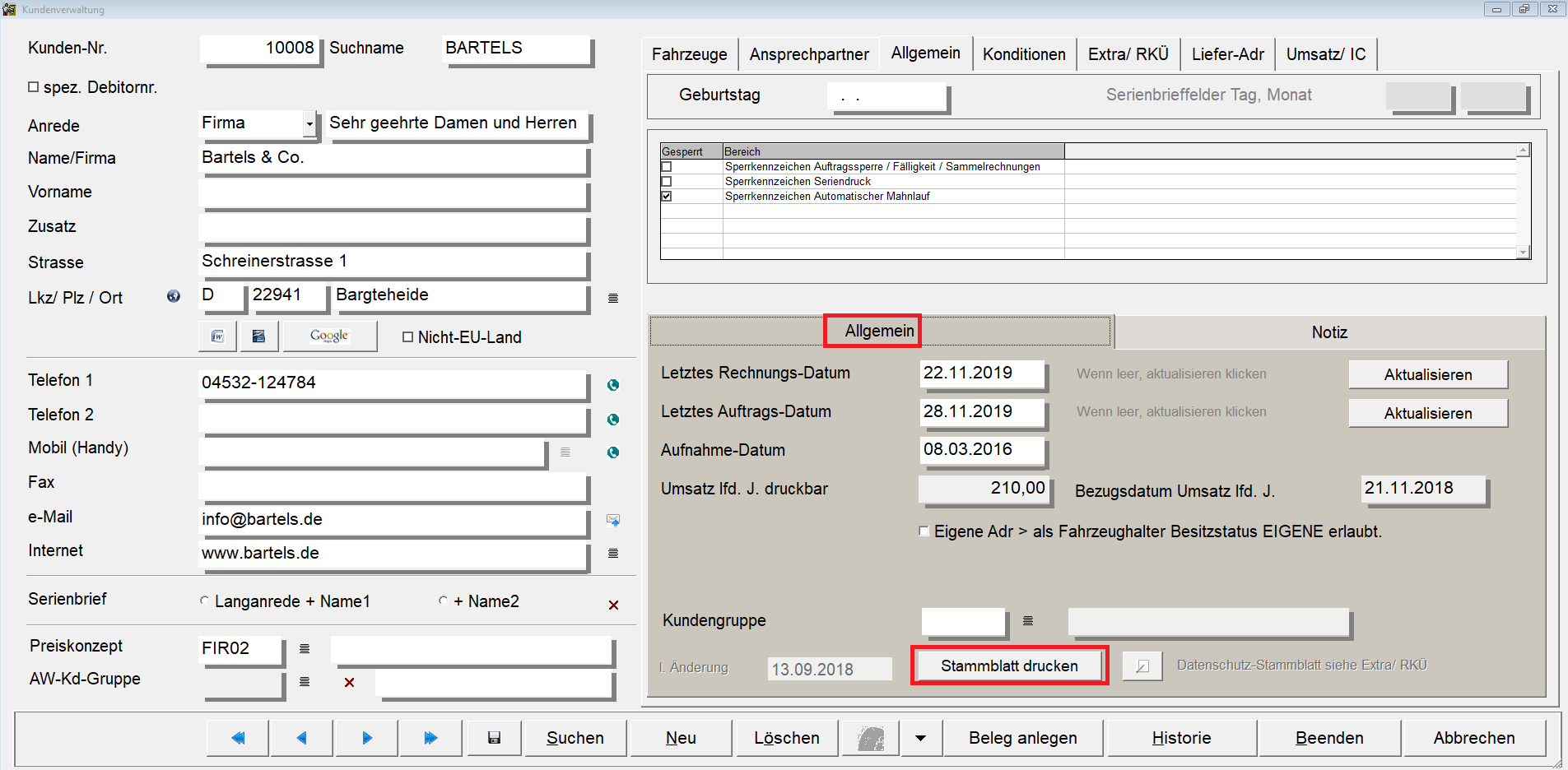Click the Suchen button

pyautogui.click(x=575, y=738)
